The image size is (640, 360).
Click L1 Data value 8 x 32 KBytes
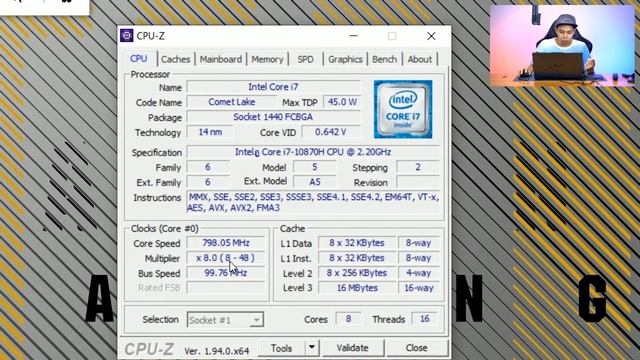(x=357, y=243)
